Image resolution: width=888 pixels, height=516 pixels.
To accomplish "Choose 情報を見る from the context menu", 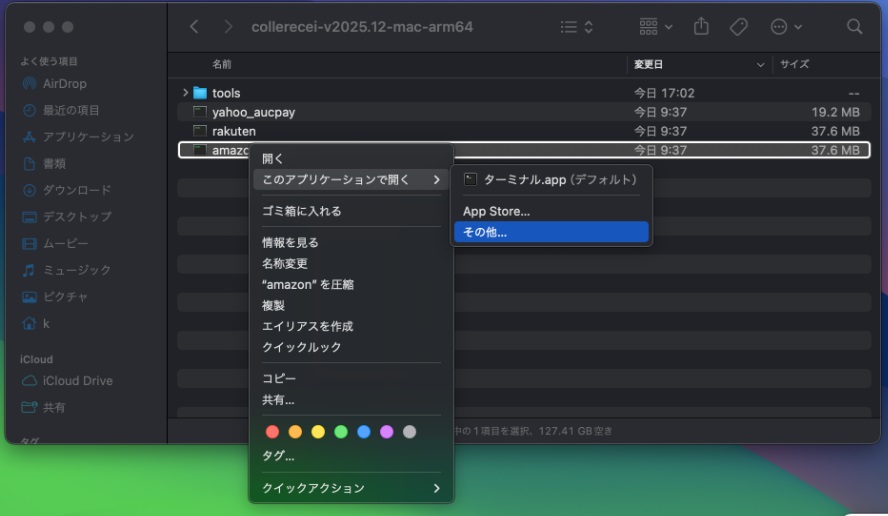I will 290,242.
